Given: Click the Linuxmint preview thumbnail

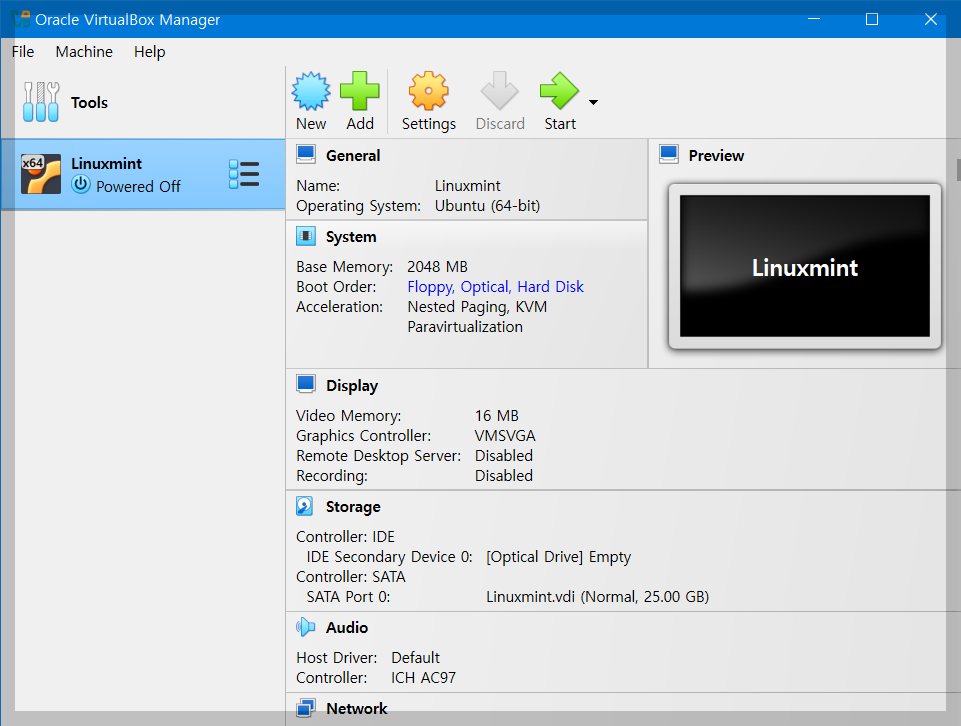Looking at the screenshot, I should tap(804, 266).
